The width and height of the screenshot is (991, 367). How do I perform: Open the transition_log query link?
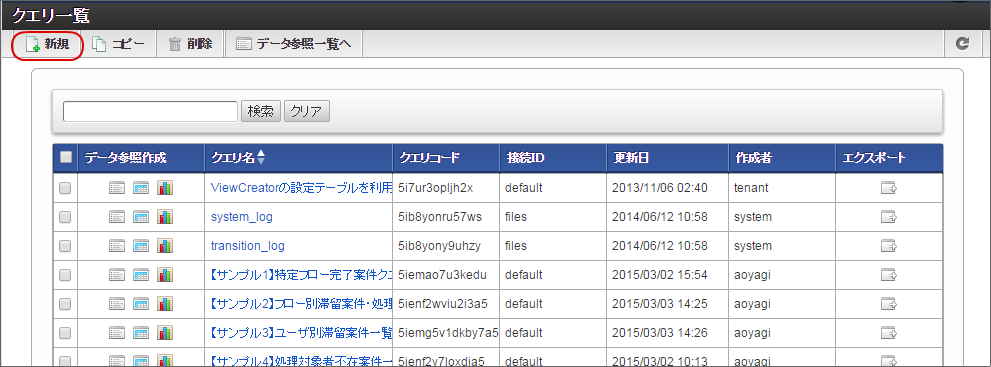248,246
